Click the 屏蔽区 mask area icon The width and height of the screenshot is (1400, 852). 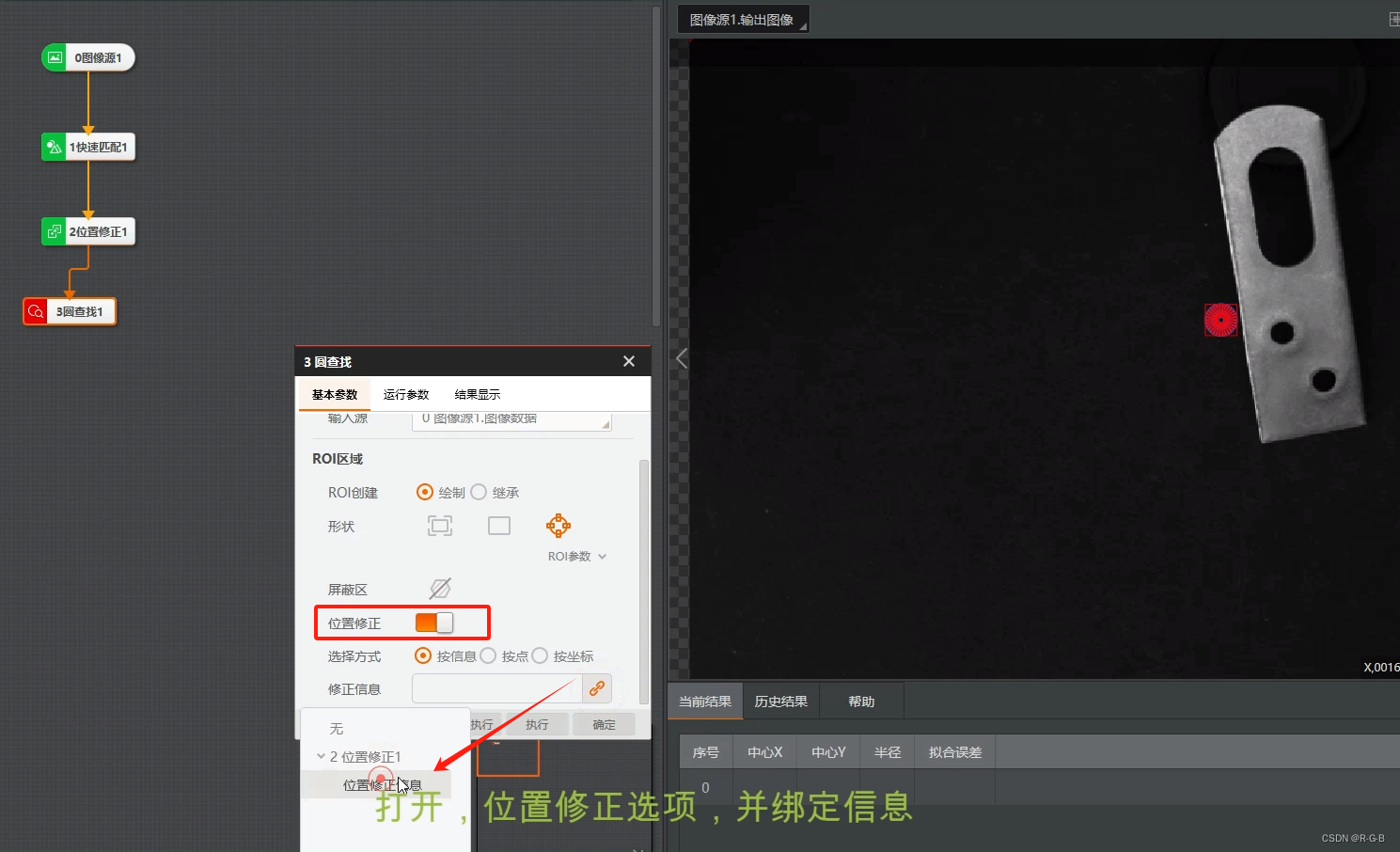tap(439, 588)
